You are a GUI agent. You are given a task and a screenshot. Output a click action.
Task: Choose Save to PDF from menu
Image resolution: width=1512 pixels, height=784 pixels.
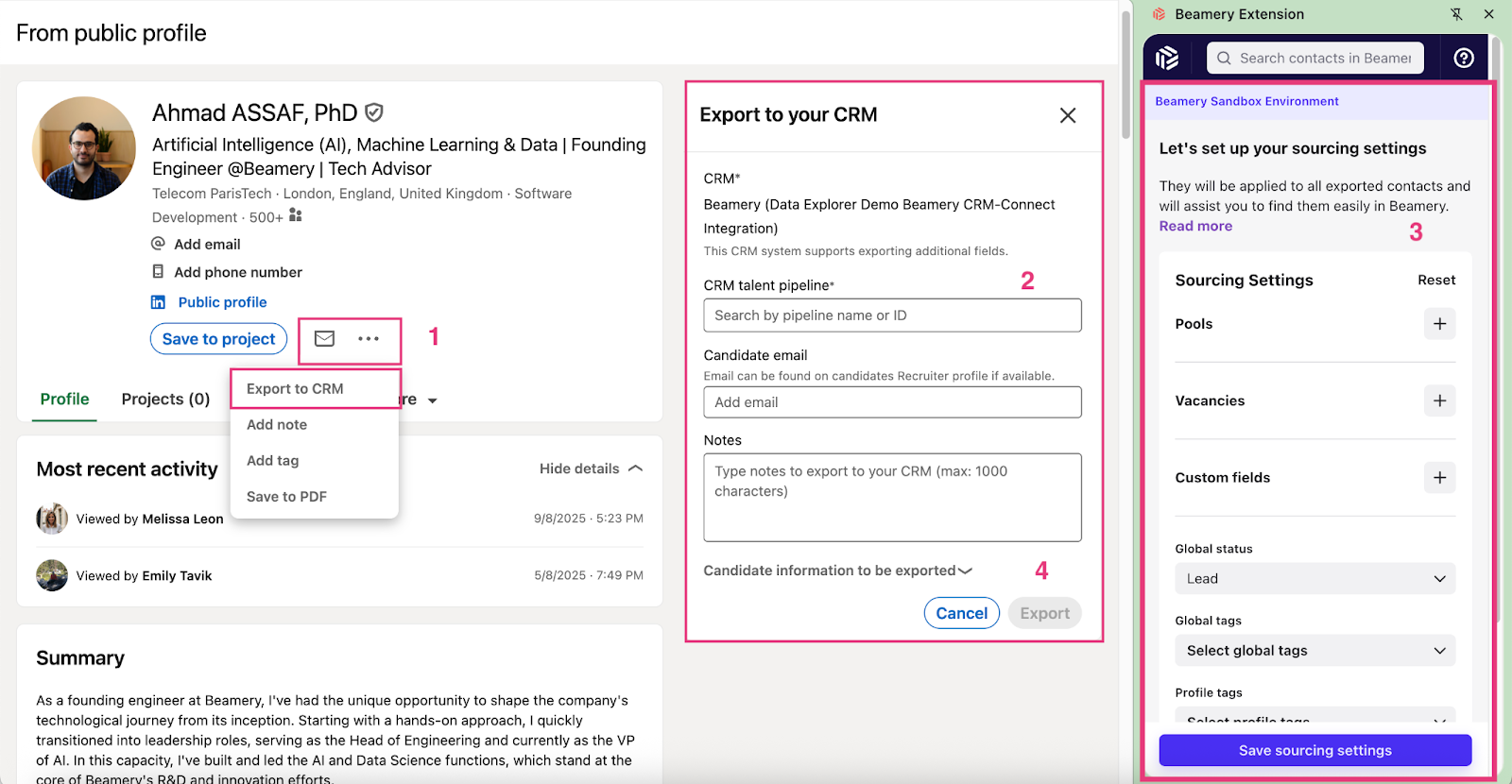(286, 497)
